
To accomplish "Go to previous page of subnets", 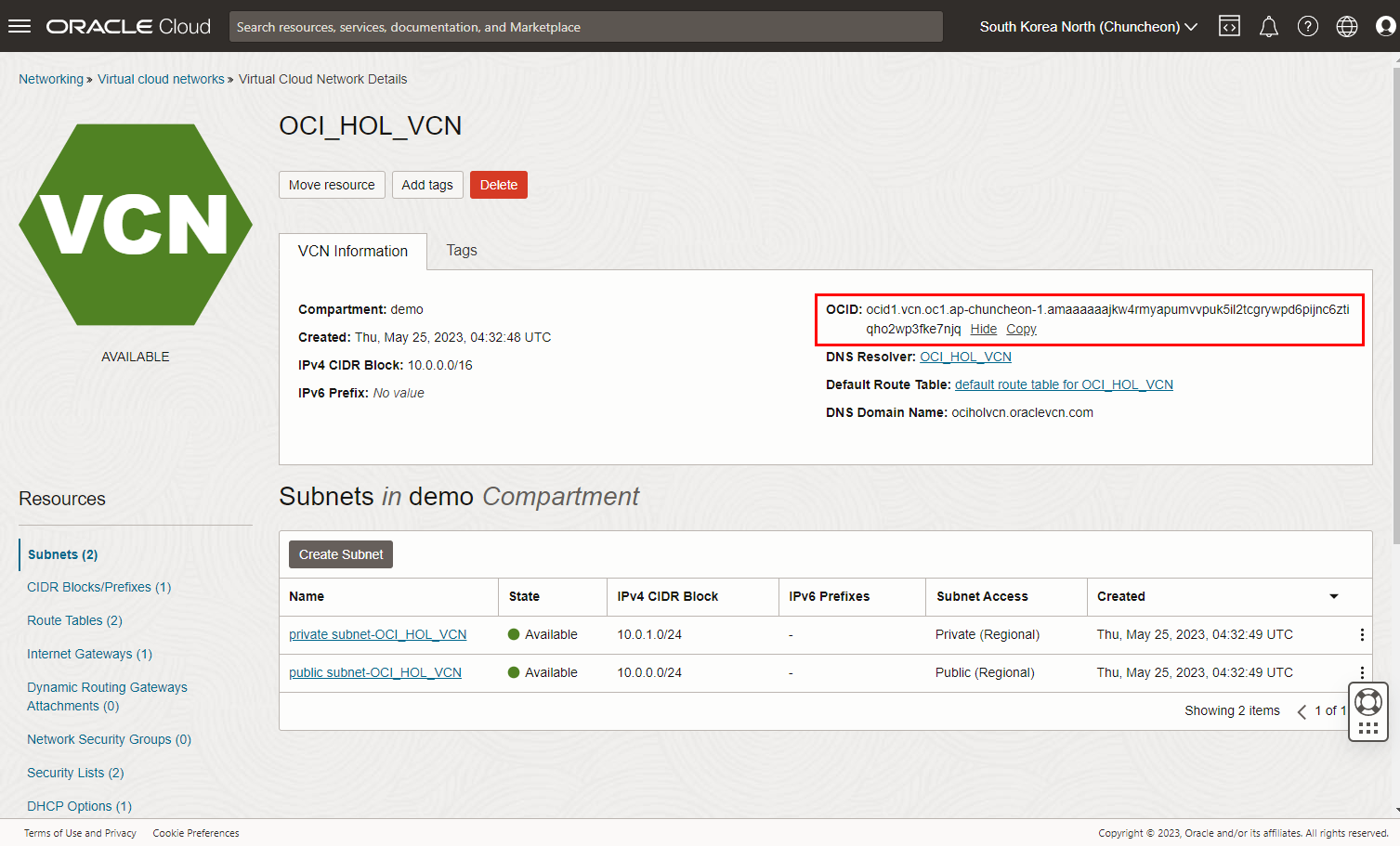I will click(x=1302, y=711).
